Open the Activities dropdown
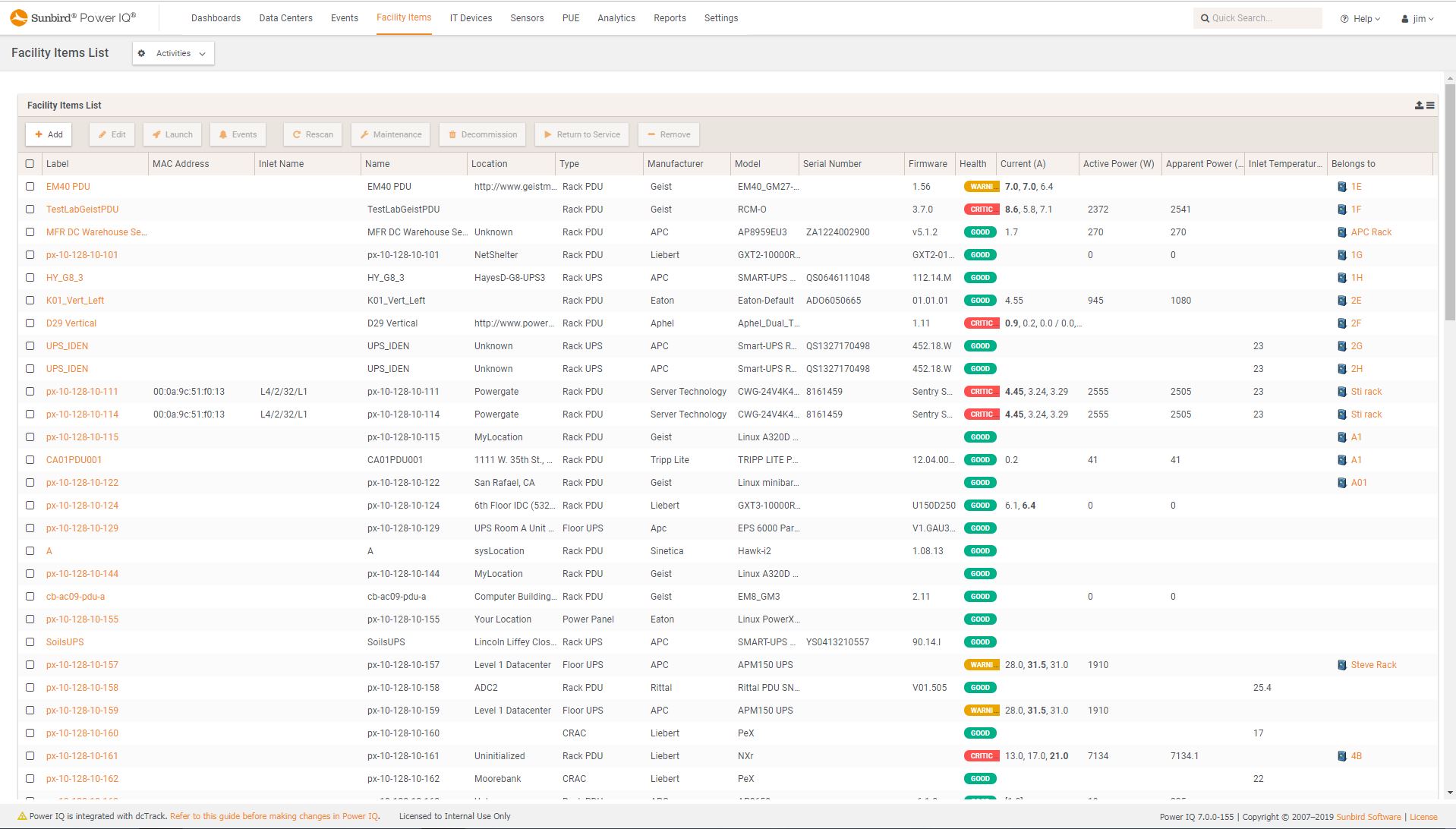The image size is (1456, 829). pyautogui.click(x=173, y=53)
